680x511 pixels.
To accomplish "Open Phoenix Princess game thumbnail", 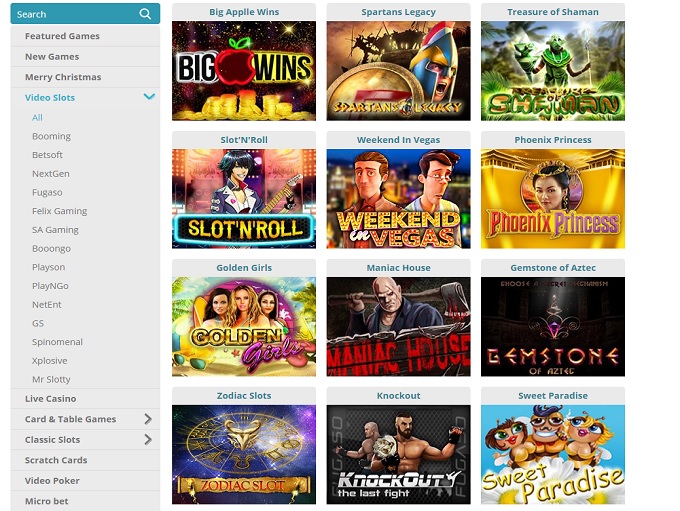I will [x=552, y=199].
